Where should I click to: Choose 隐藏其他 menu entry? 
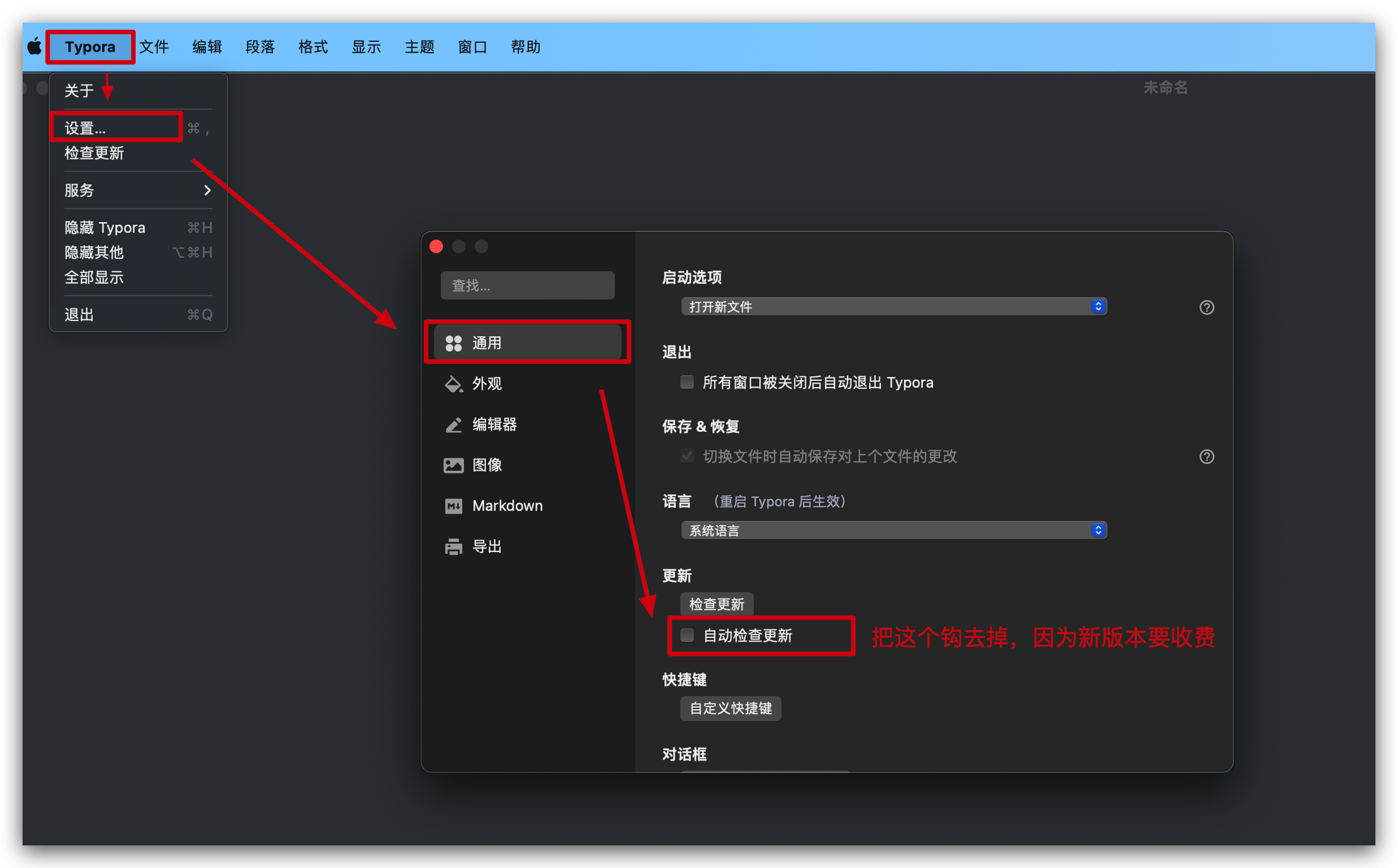coord(138,253)
